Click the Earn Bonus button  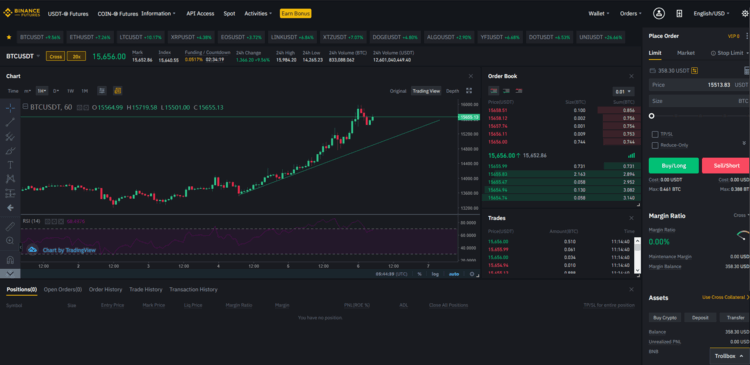point(296,13)
